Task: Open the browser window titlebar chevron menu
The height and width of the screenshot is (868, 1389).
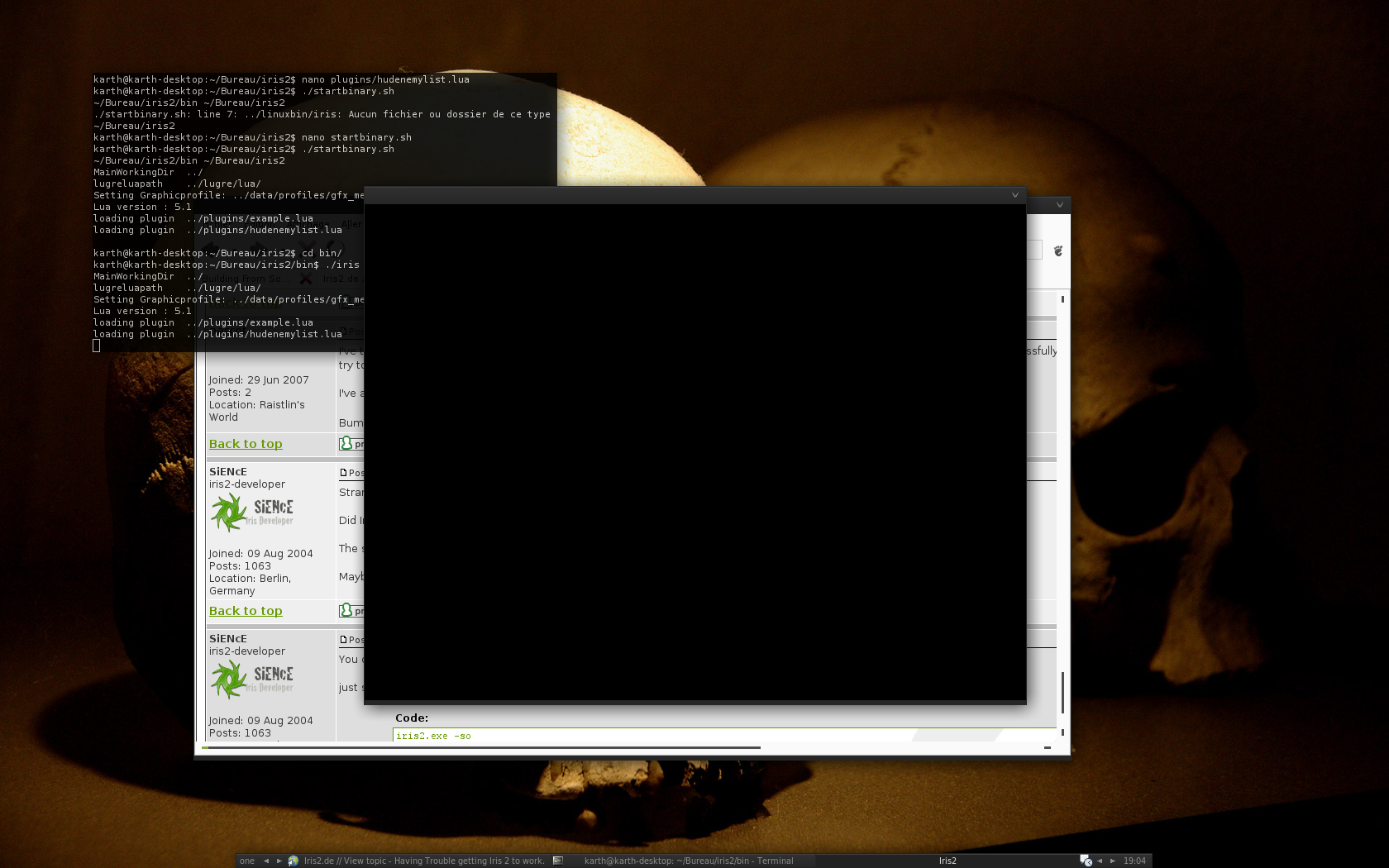Action: 1060,205
